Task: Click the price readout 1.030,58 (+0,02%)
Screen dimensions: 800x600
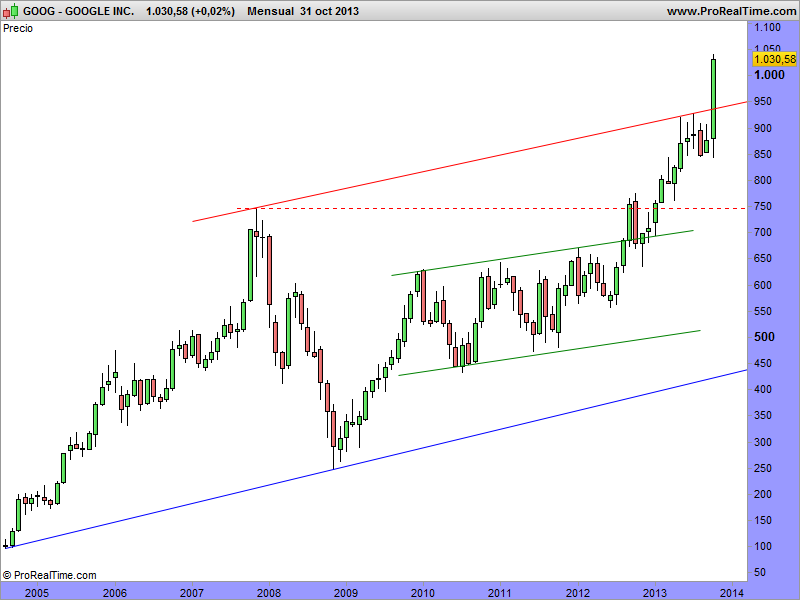Action: point(190,11)
